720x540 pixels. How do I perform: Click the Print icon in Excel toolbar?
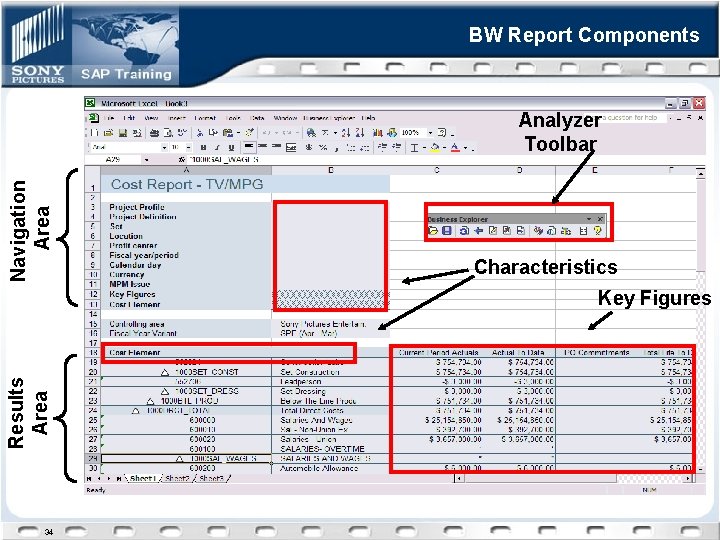point(154,133)
